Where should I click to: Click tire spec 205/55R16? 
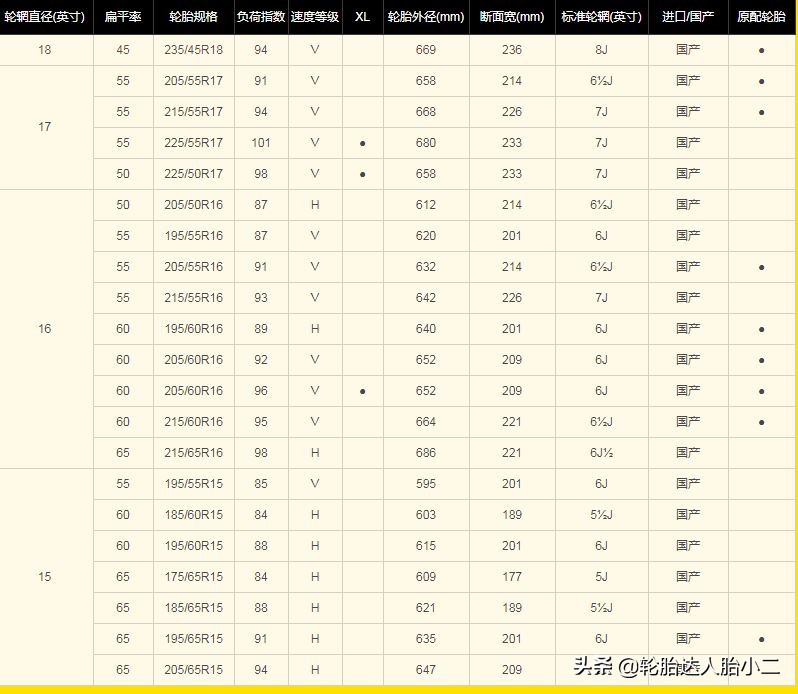193,267
